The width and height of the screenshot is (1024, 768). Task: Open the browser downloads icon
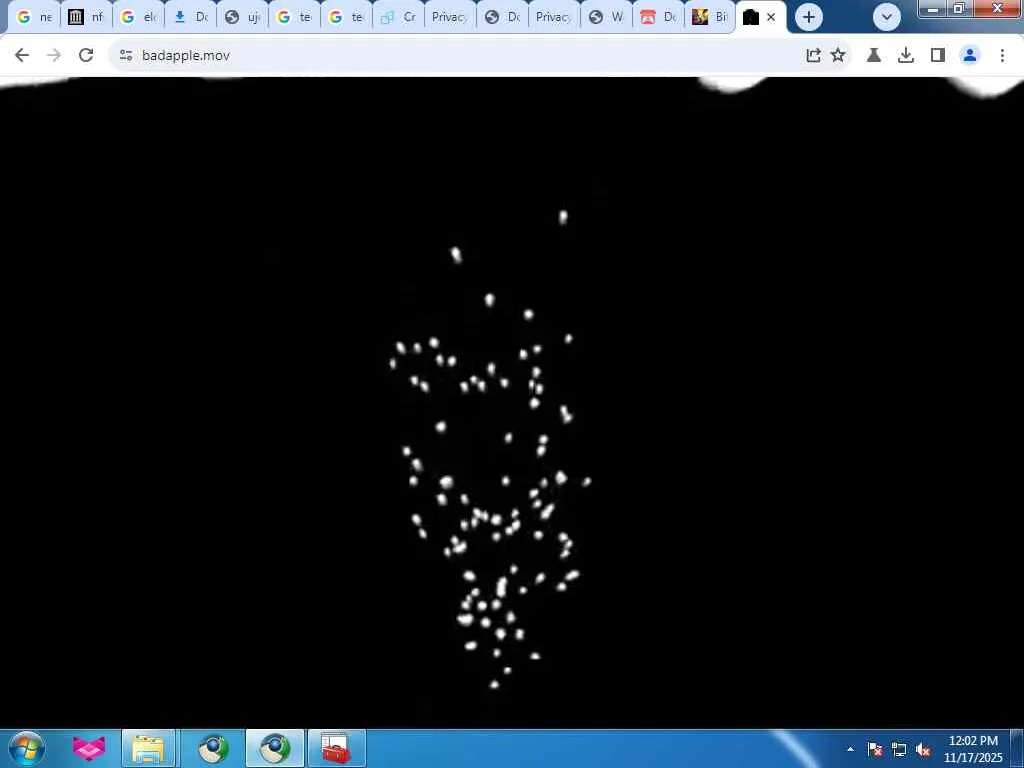pos(906,56)
